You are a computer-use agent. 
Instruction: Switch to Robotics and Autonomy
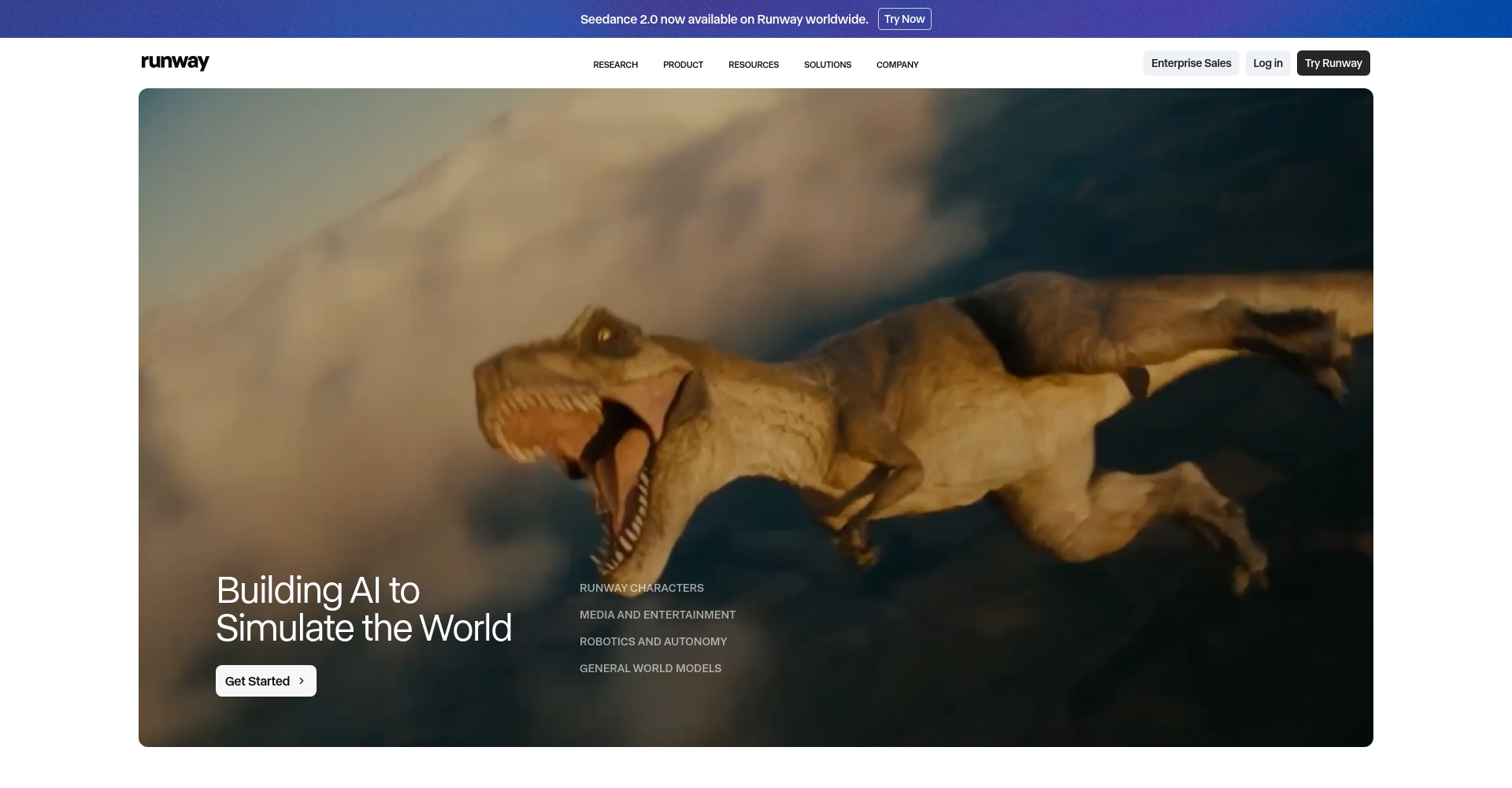(653, 641)
